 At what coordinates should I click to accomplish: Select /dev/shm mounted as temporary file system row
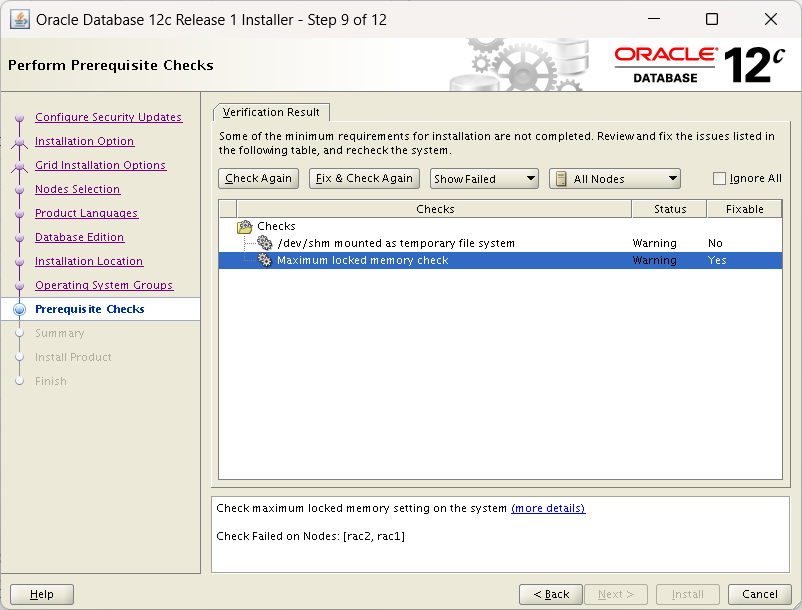click(x=500, y=243)
